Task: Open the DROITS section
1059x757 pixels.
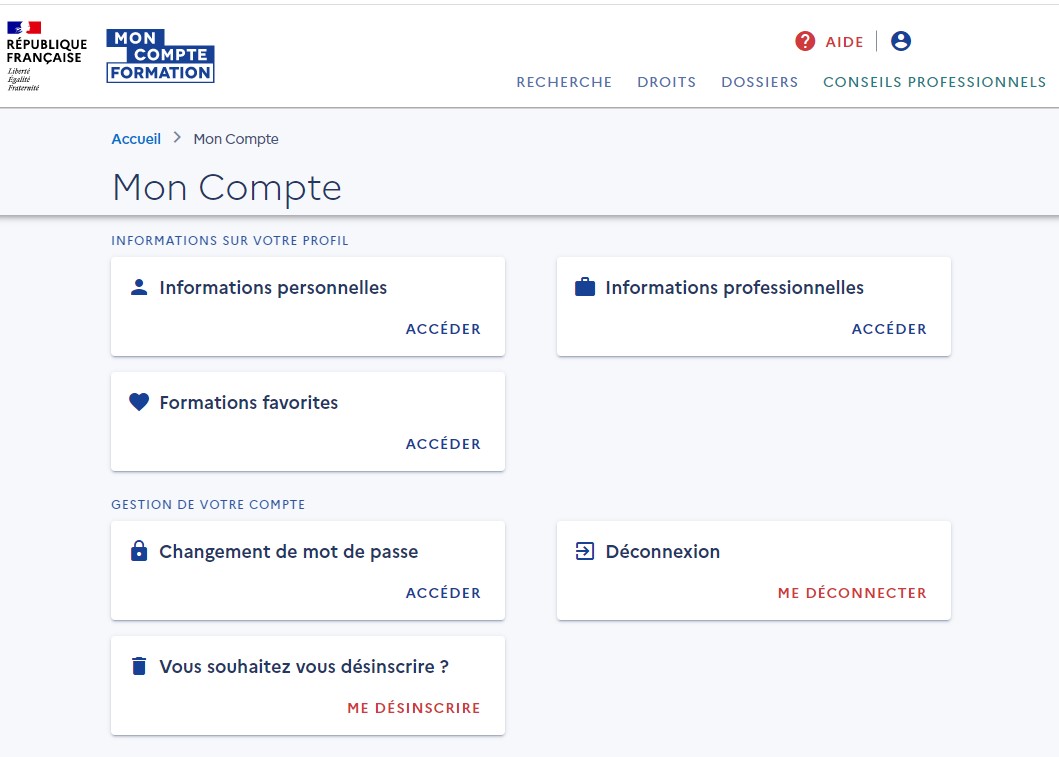Action: pyautogui.click(x=666, y=82)
